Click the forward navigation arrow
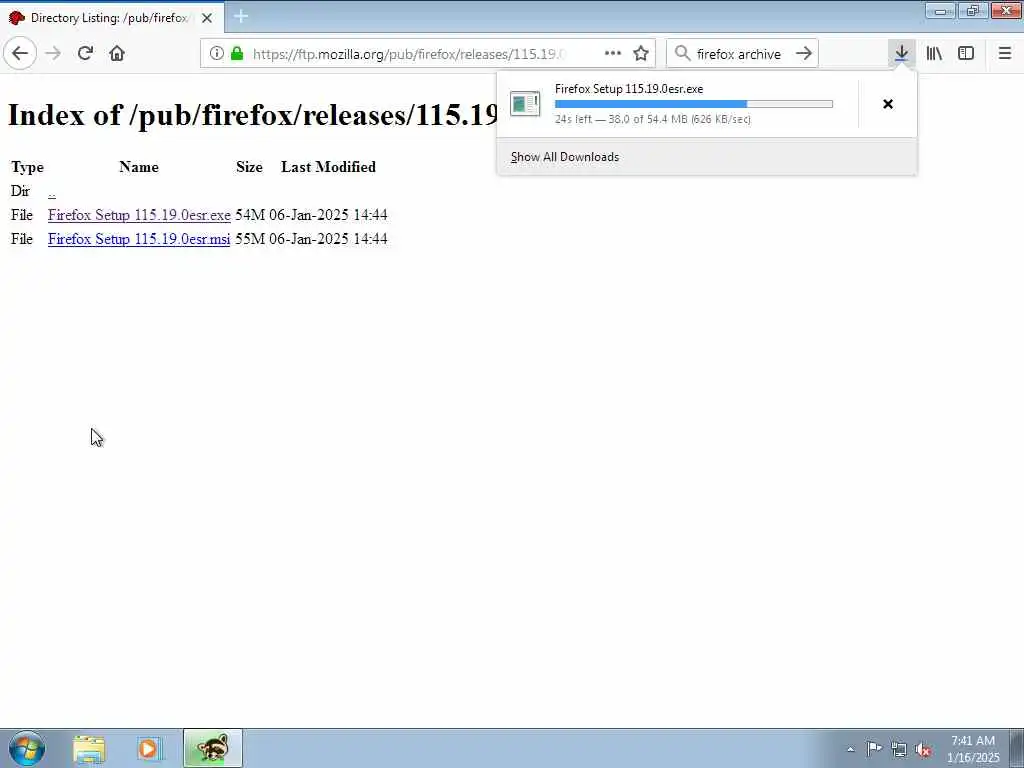Viewport: 1024px width, 768px height. (54, 53)
